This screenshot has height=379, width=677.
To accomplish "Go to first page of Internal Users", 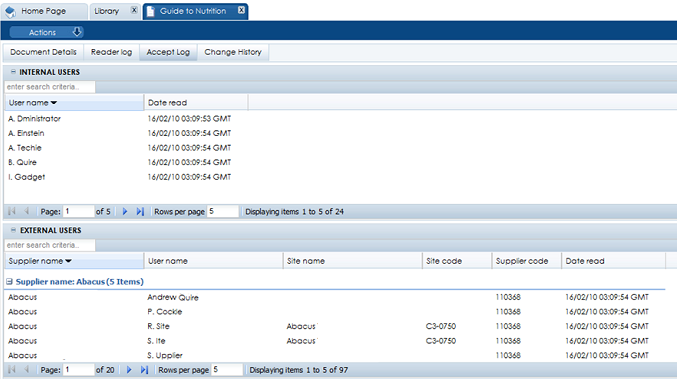I will click(x=12, y=211).
